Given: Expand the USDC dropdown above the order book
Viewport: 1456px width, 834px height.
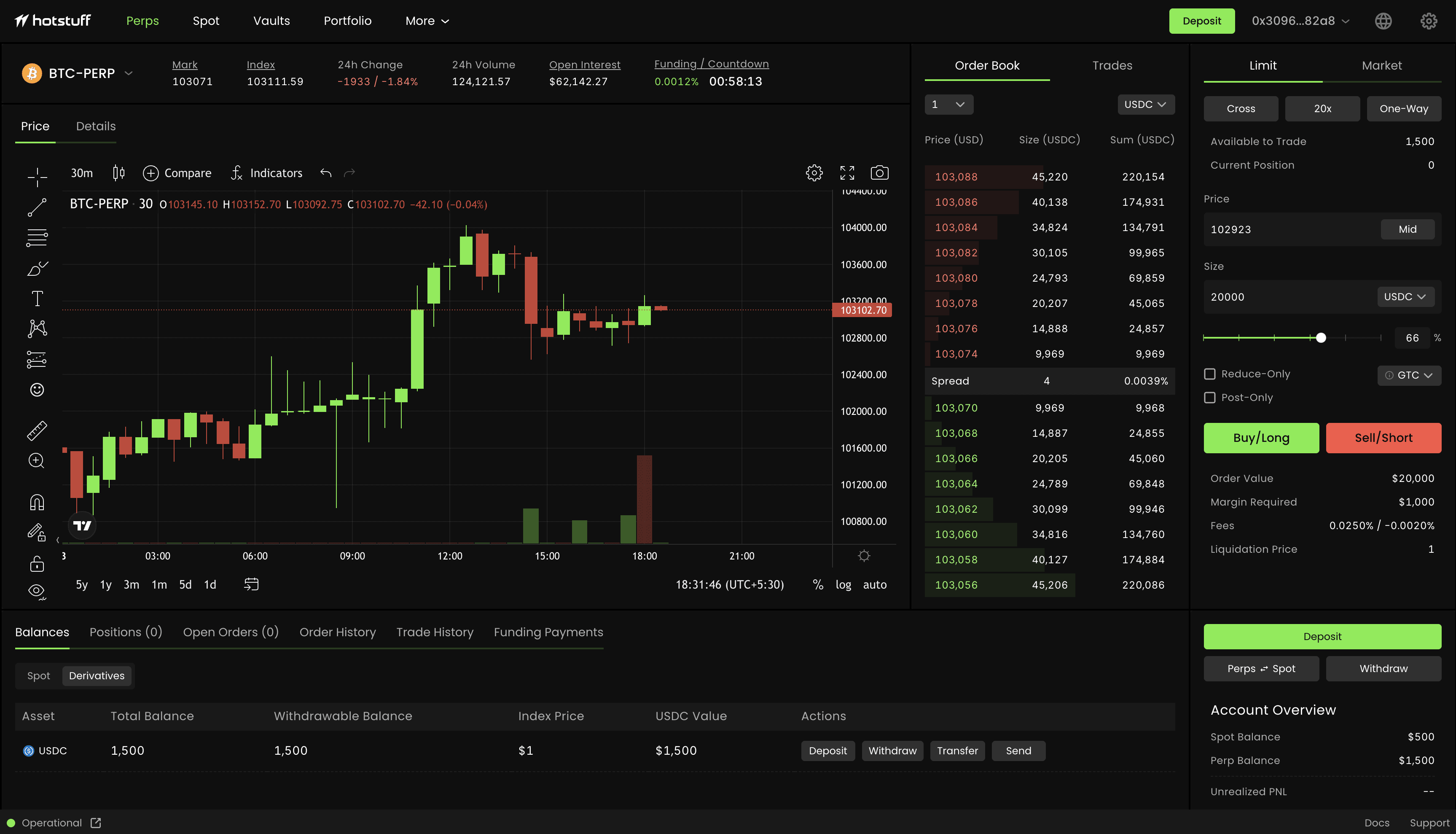Looking at the screenshot, I should coord(1146,104).
